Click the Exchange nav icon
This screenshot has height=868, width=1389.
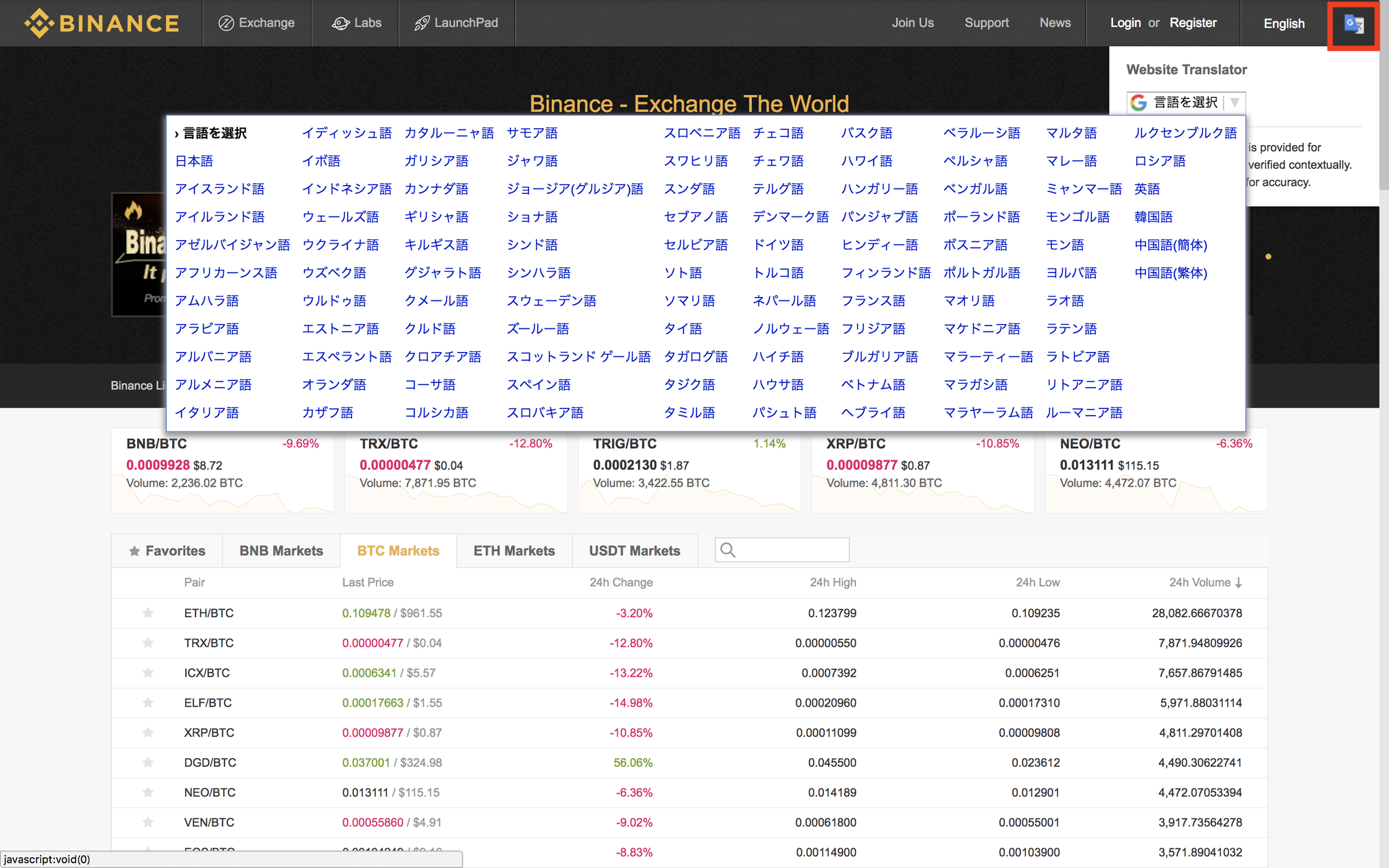[226, 23]
